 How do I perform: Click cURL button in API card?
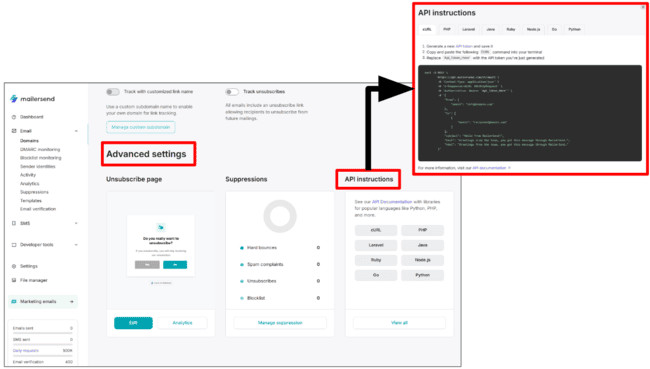(376, 230)
